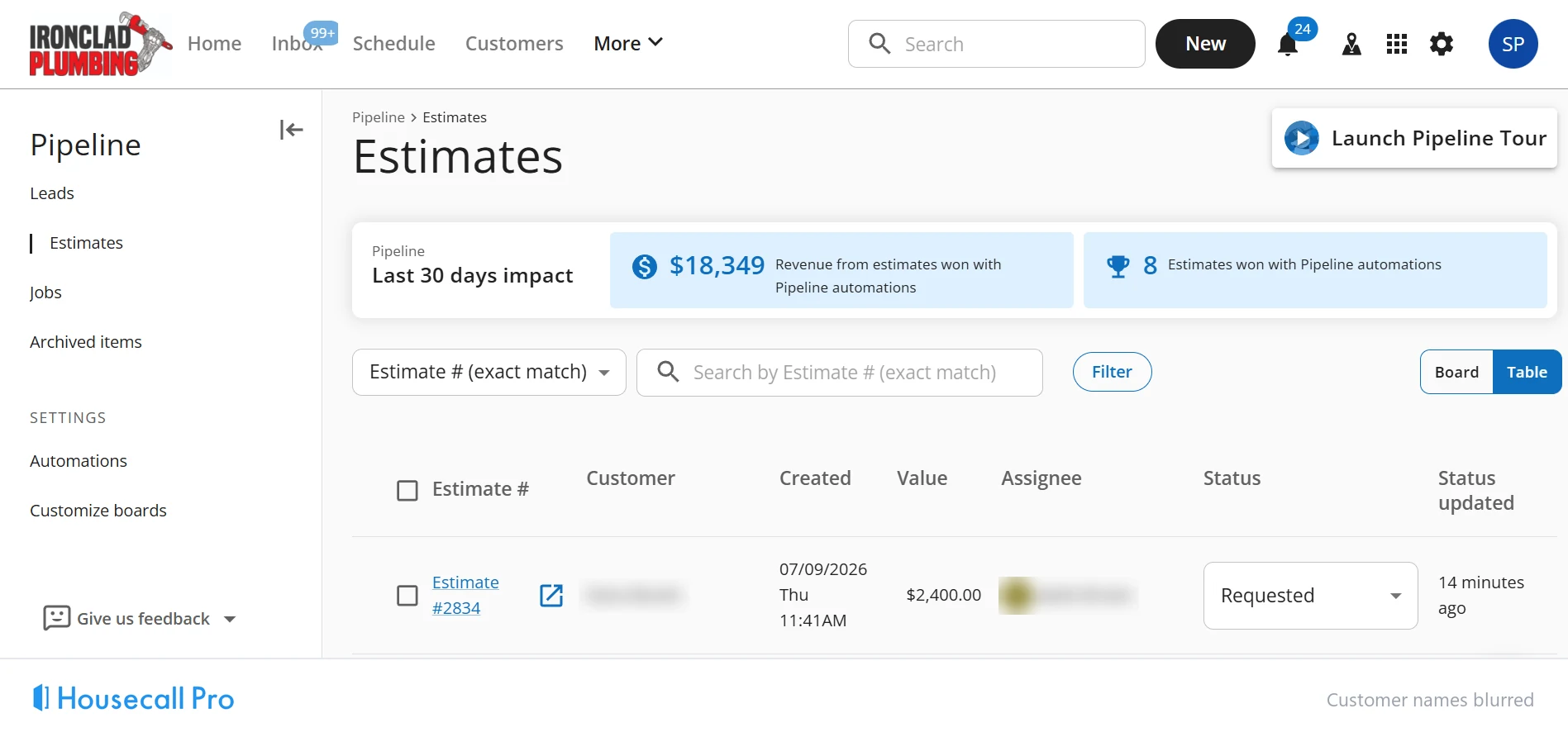
Task: Click the Created column header
Action: (x=815, y=478)
